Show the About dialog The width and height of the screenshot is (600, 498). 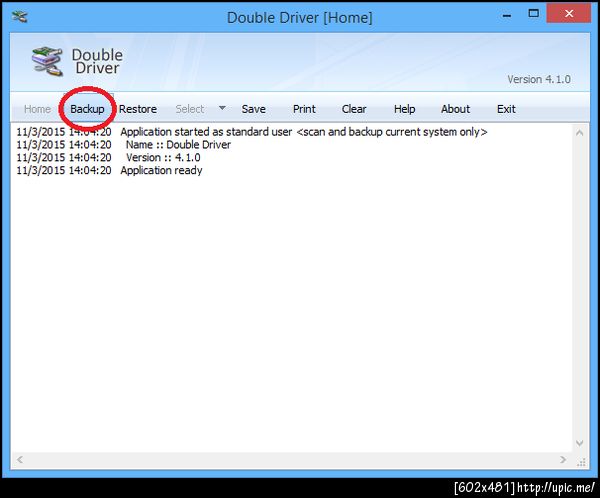[x=455, y=109]
